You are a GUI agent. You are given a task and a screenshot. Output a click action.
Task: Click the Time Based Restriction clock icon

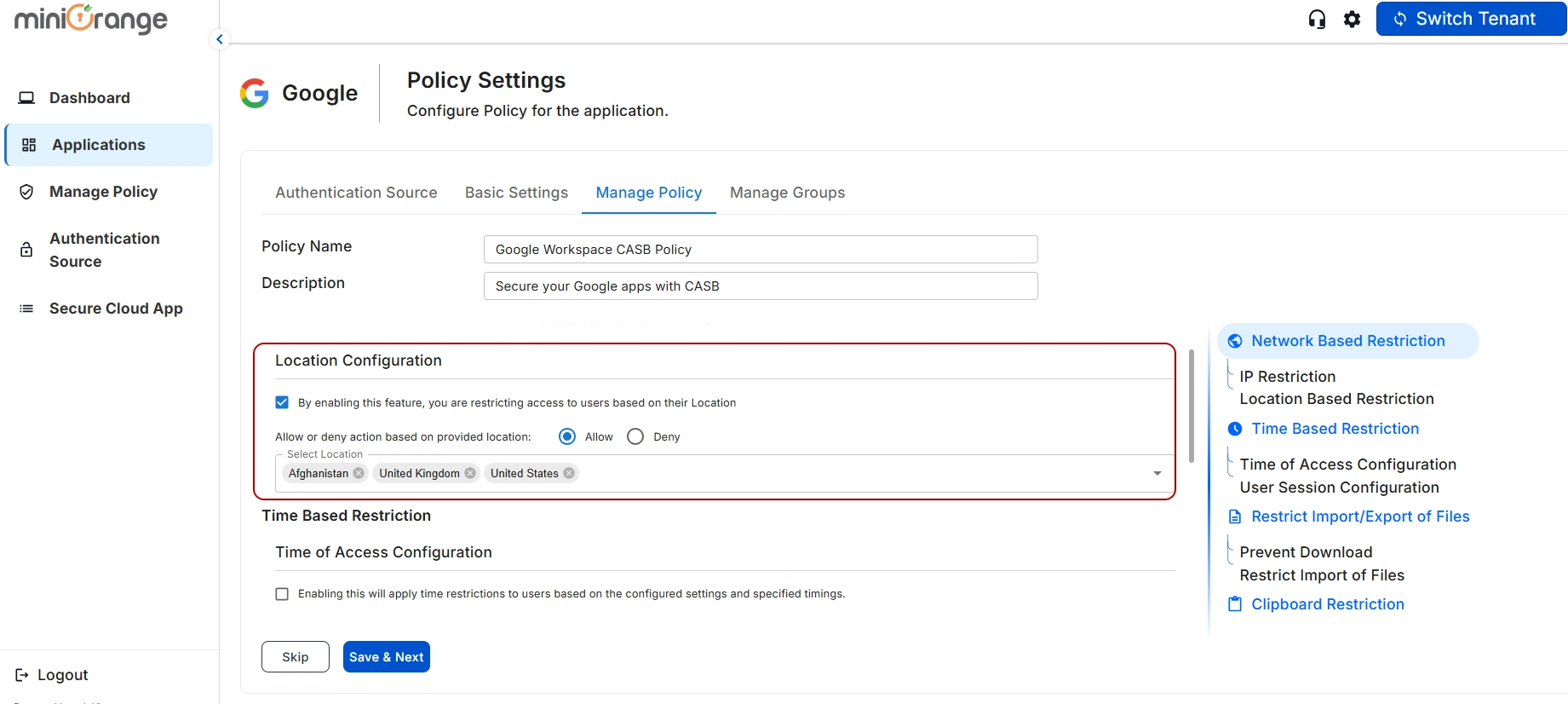[x=1235, y=429]
